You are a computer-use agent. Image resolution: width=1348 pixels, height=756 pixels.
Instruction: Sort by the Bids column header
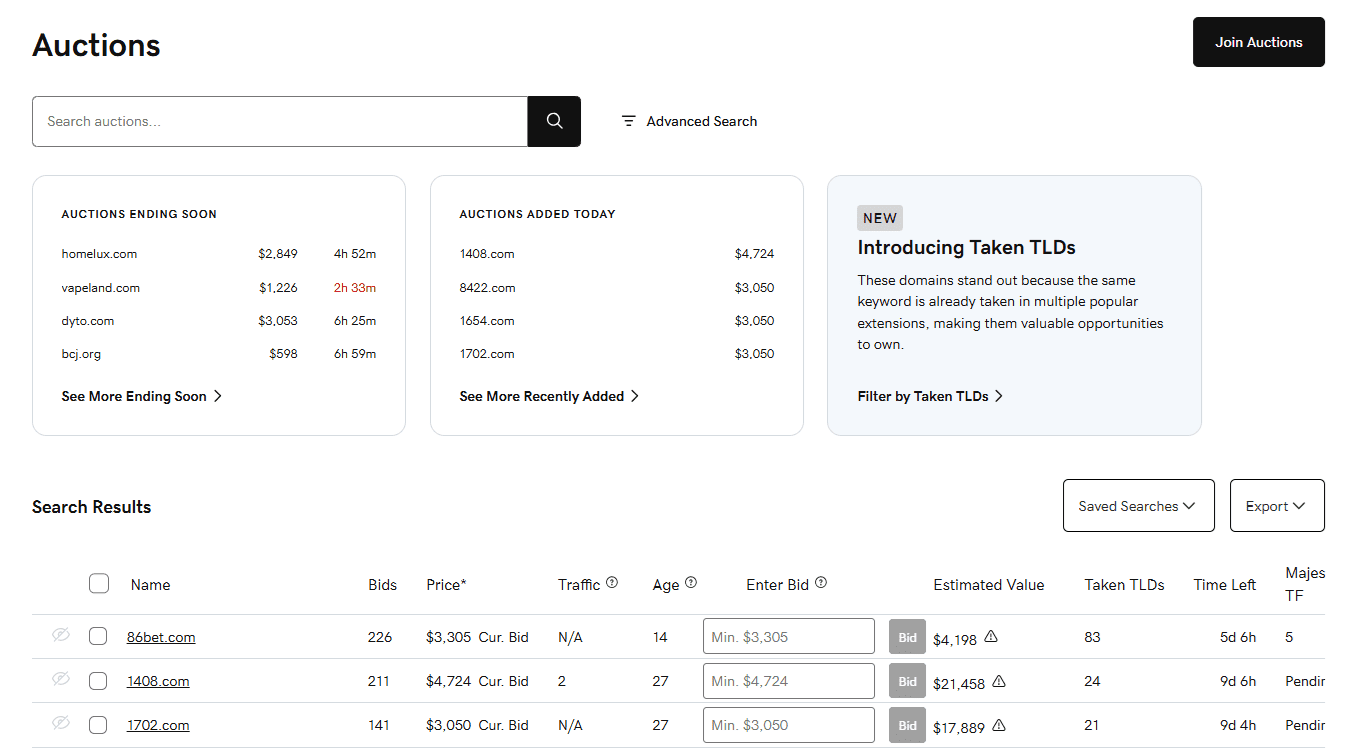click(x=382, y=585)
